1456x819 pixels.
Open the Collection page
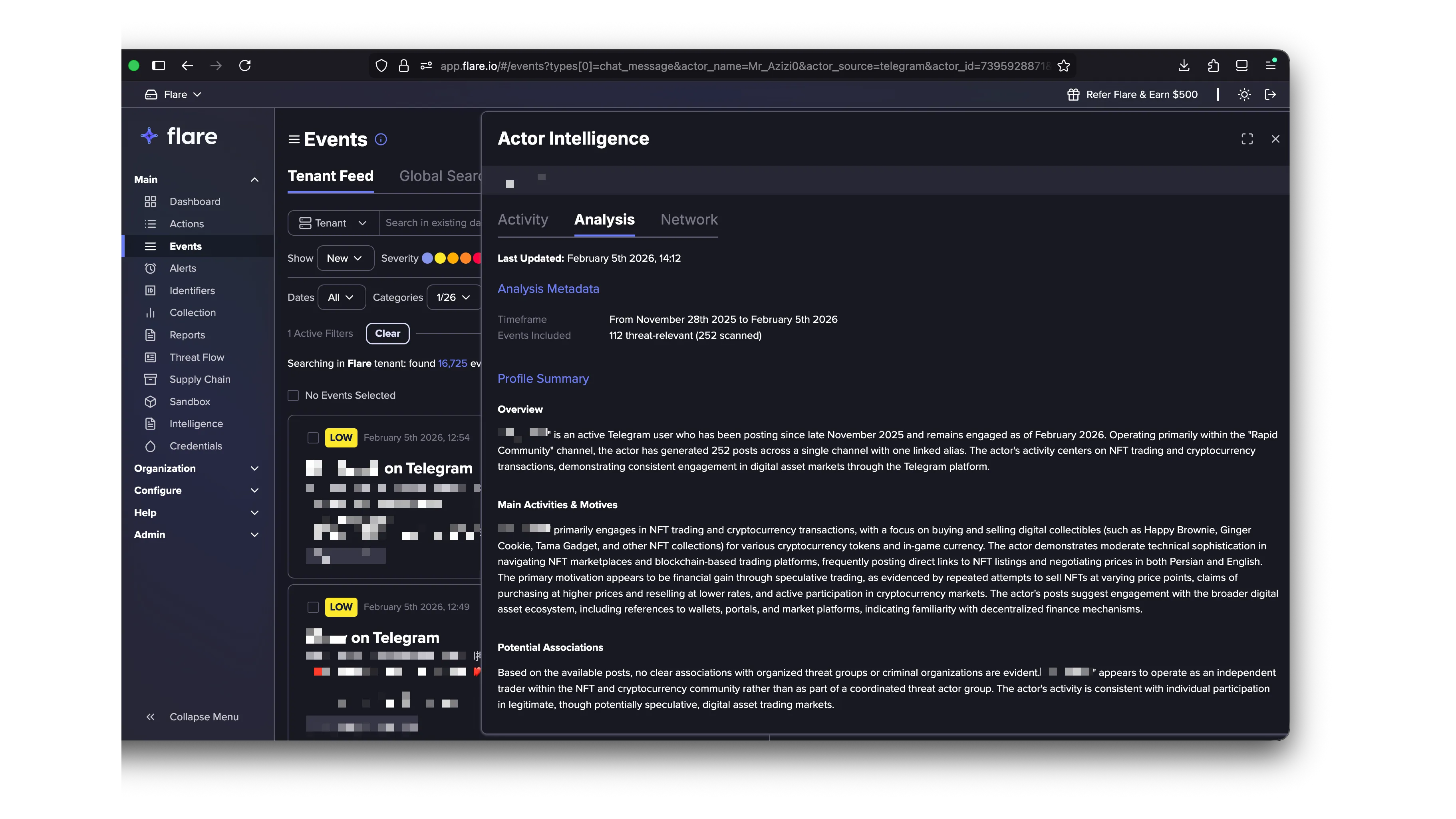tap(192, 312)
